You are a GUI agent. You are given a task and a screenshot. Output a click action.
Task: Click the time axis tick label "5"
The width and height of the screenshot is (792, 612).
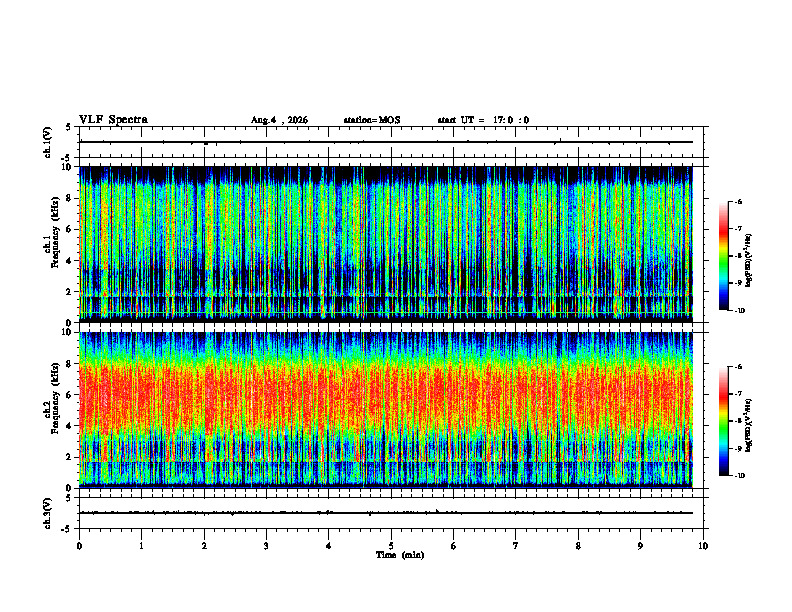[391, 546]
